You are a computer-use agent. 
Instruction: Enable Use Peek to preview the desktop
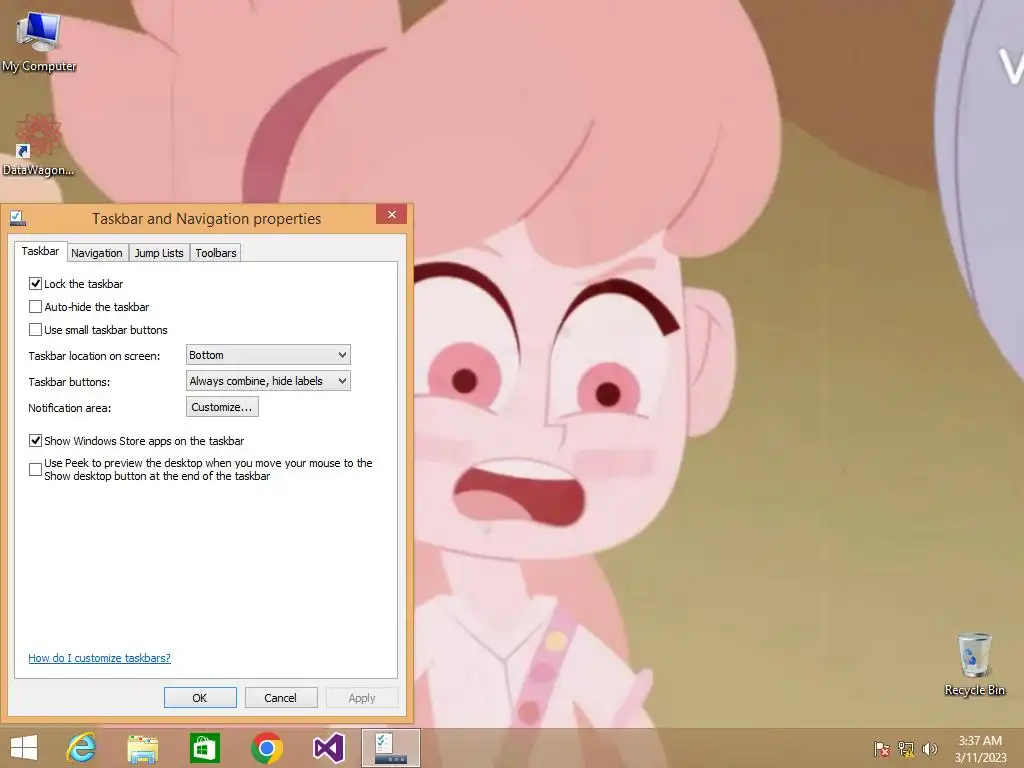tap(35, 470)
